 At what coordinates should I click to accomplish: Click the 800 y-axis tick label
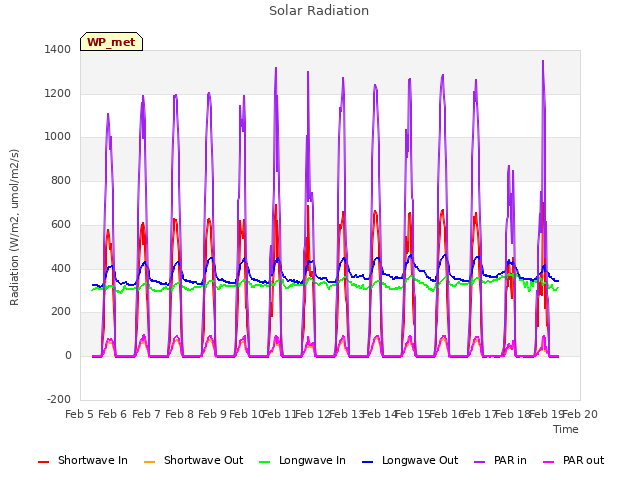(x=61, y=180)
